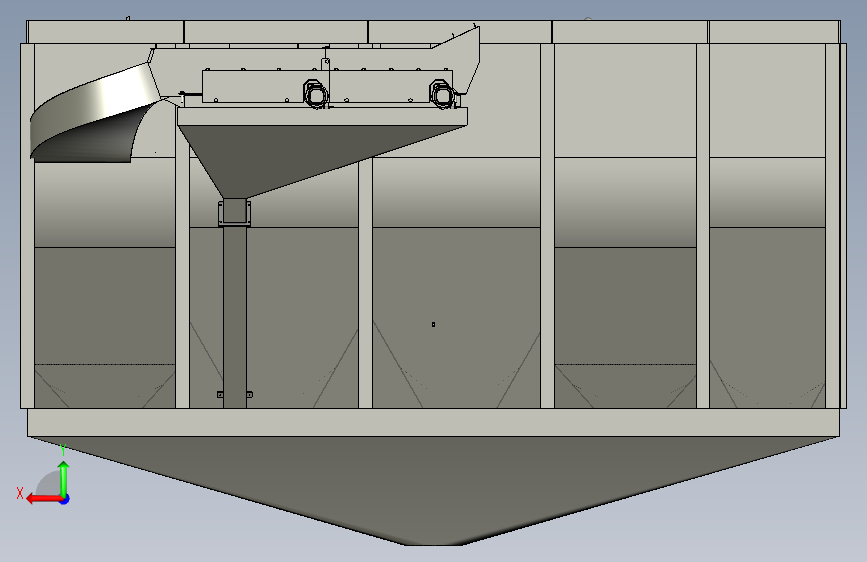Select the horizontal base beam above the bottom hopper
This screenshot has height=562, width=867.
pos(434,422)
